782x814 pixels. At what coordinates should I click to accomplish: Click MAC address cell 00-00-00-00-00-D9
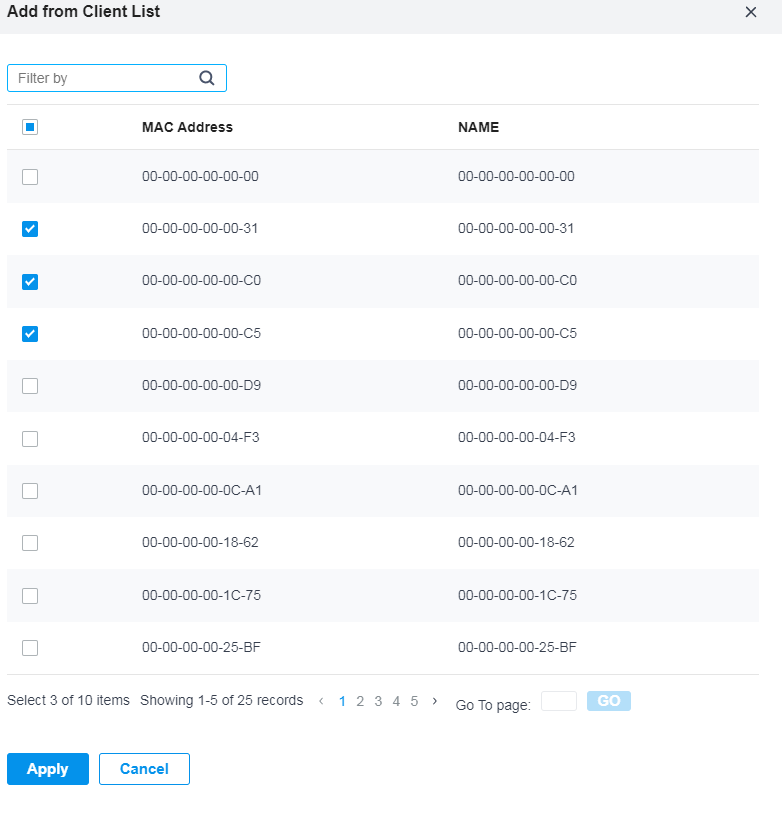point(201,385)
